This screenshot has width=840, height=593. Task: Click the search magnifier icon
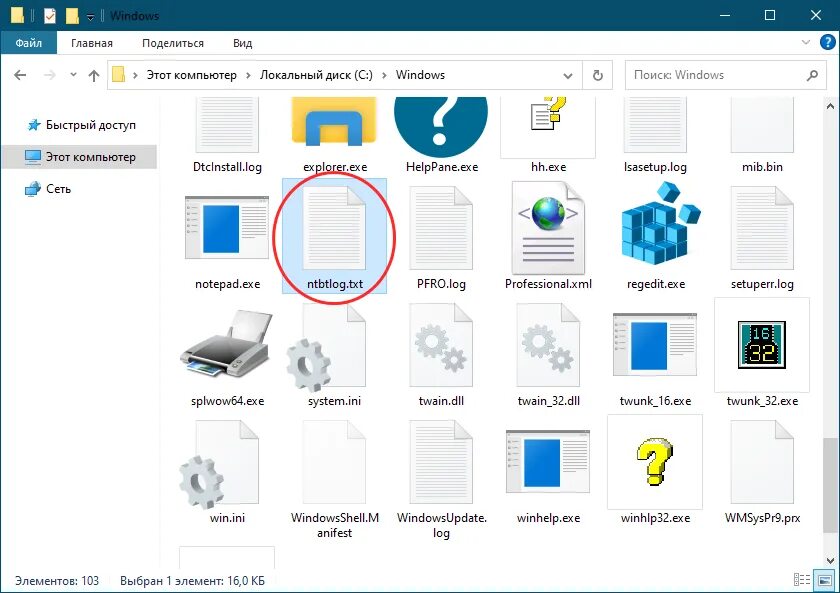pos(812,76)
